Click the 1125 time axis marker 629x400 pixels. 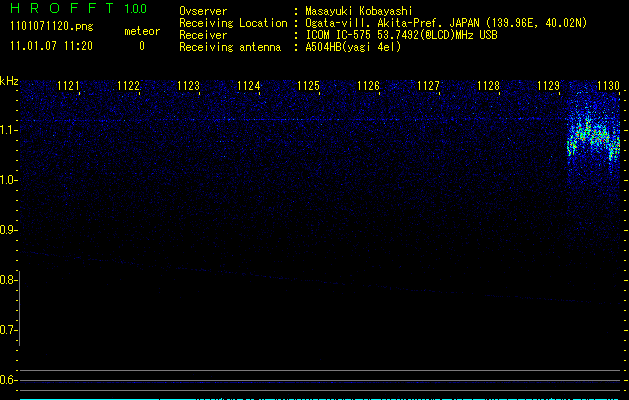308,86
